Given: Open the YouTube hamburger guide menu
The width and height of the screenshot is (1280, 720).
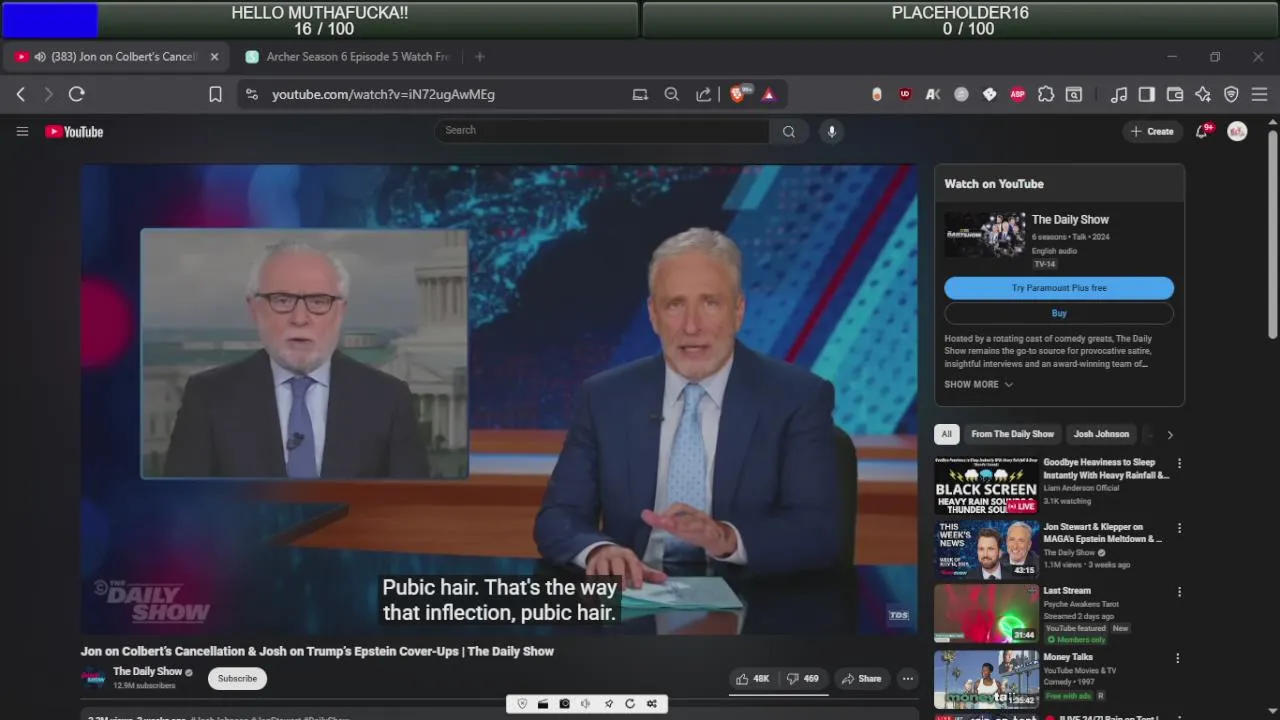Looking at the screenshot, I should 22,131.
